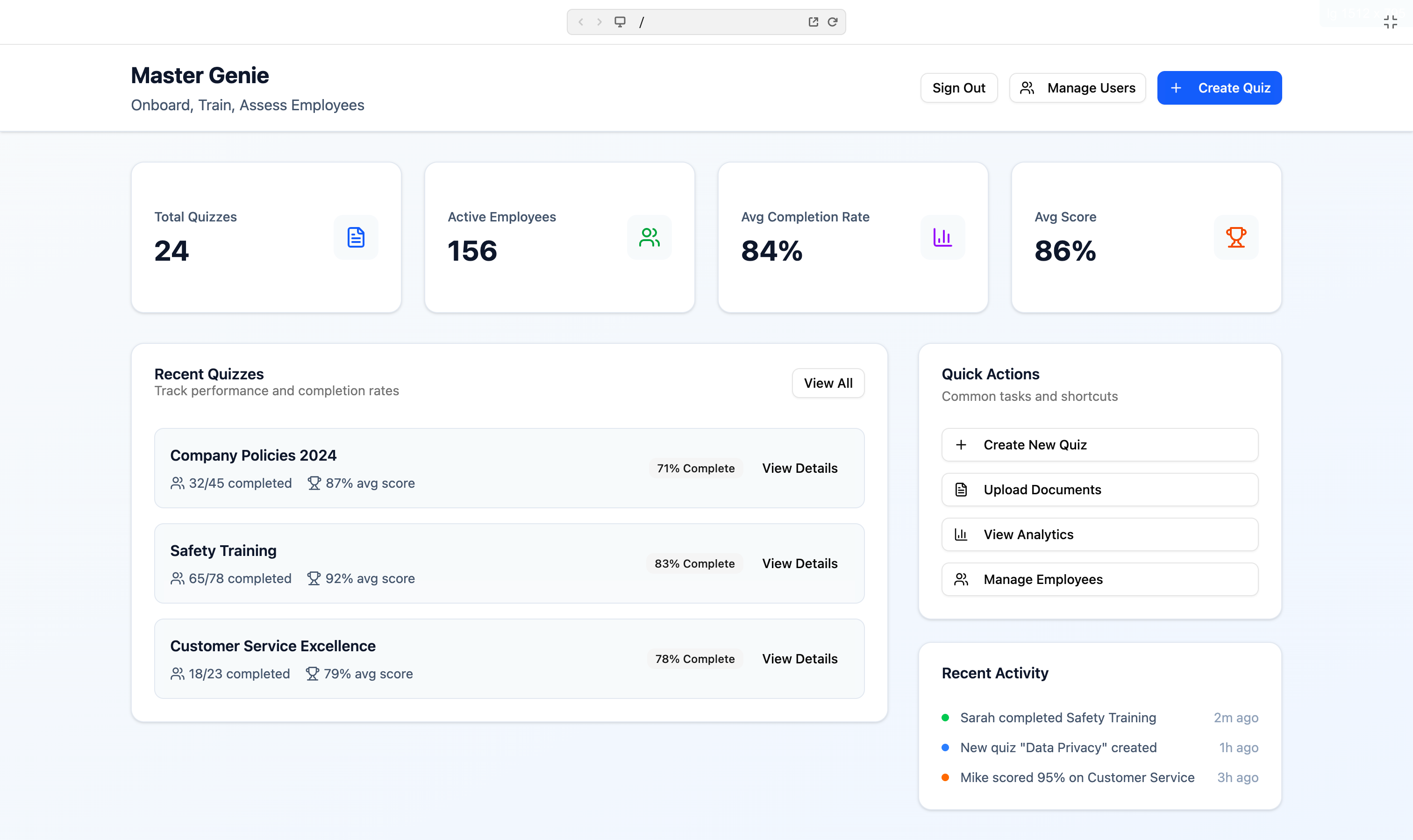Click the purple bar chart icon on Avg Completion Rate
1413x840 pixels.
[x=942, y=237]
